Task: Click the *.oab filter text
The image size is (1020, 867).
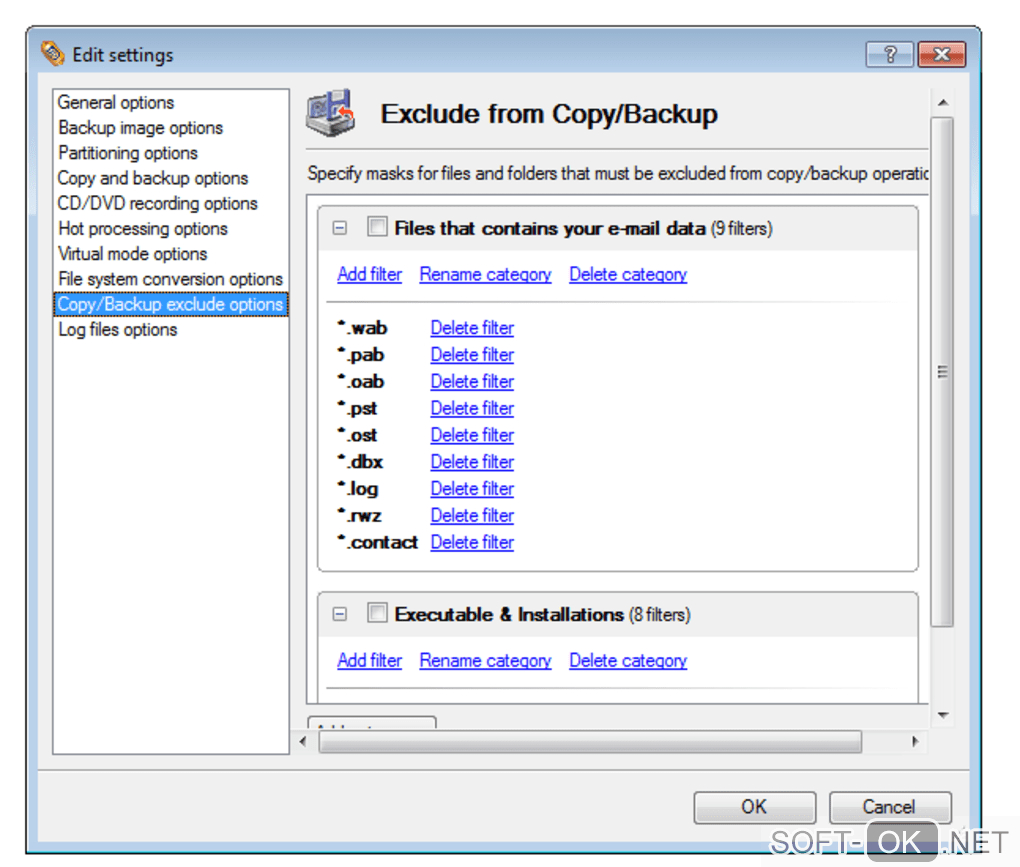Action: (x=360, y=380)
